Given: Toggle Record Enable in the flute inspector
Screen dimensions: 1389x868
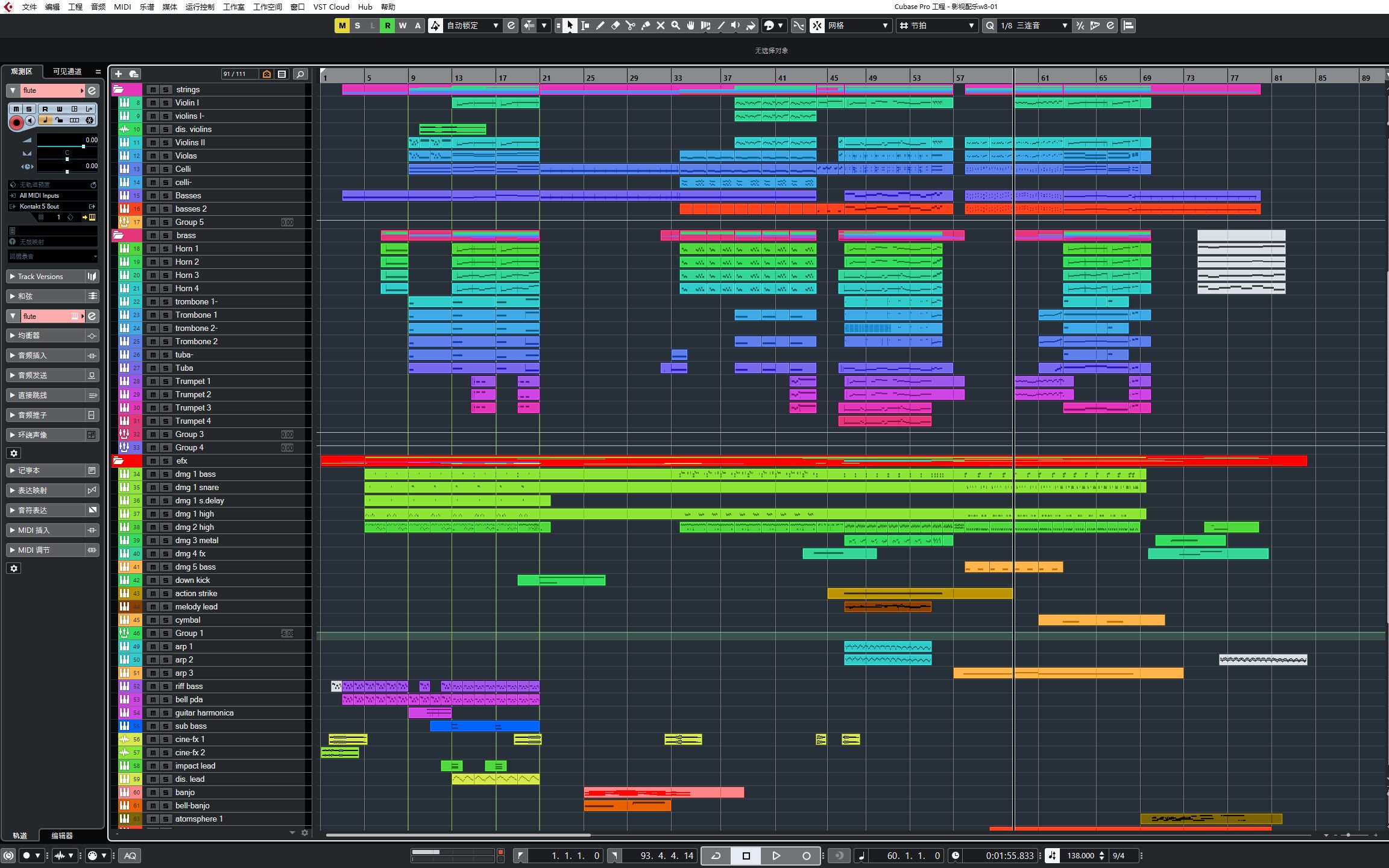Looking at the screenshot, I should coord(16,122).
